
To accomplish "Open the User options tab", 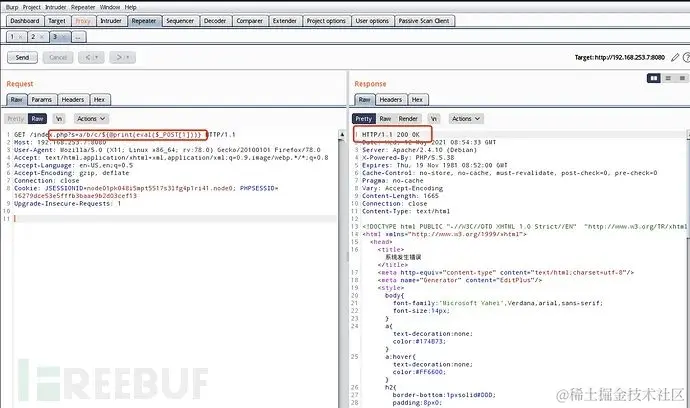I will (372, 21).
